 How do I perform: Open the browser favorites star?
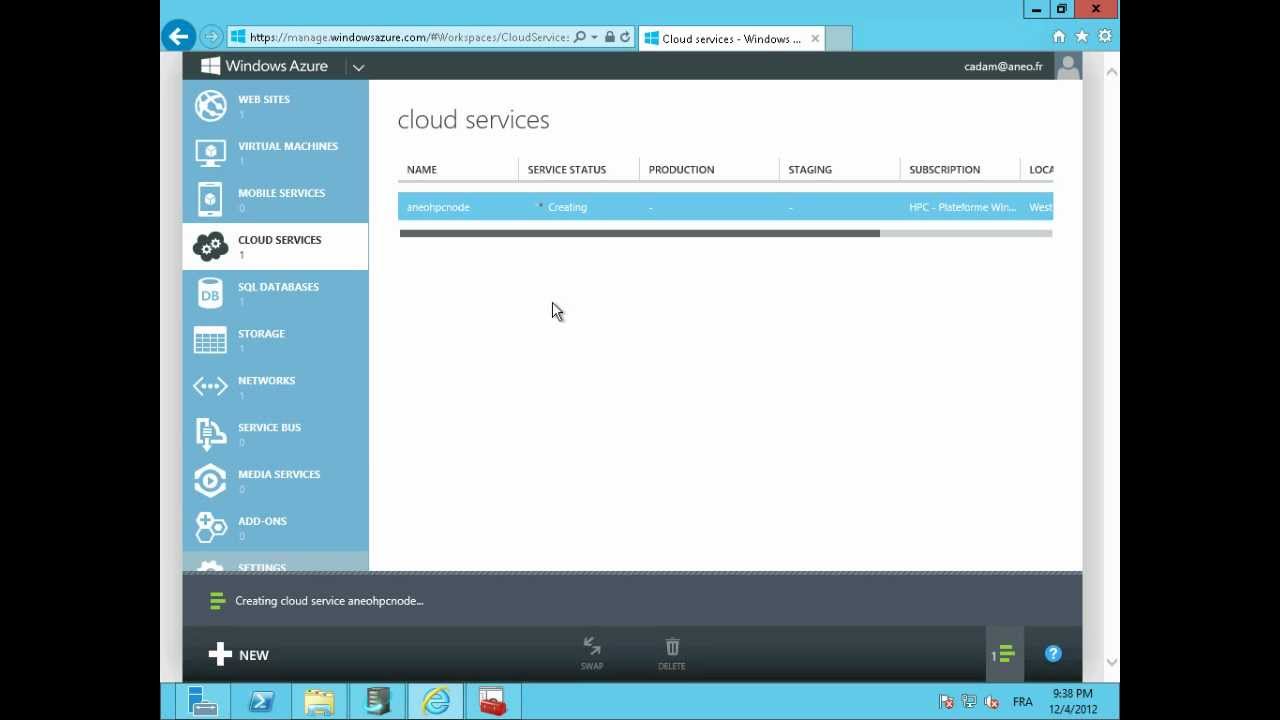pos(1082,36)
